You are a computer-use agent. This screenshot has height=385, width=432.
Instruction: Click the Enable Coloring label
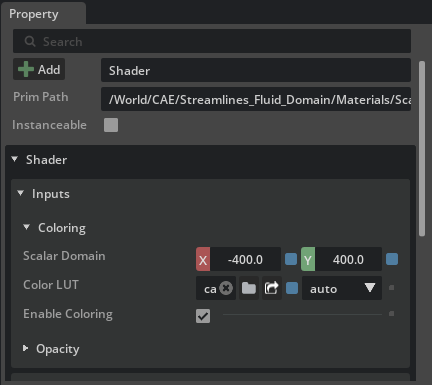68,314
